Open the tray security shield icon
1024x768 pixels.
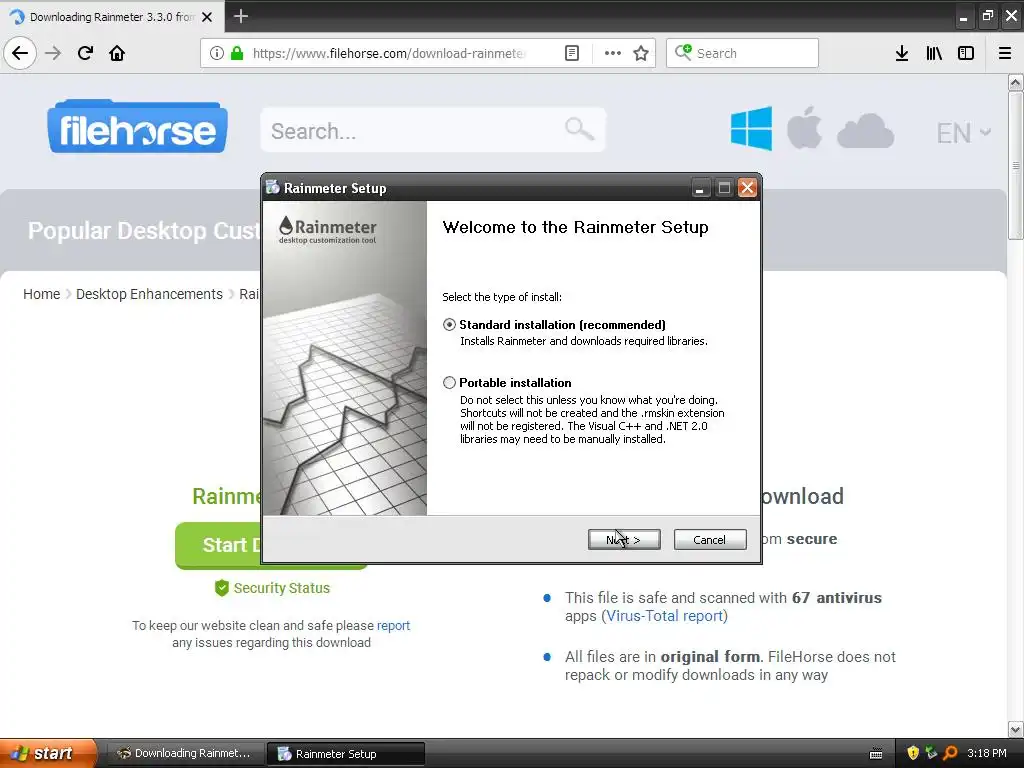[913, 753]
